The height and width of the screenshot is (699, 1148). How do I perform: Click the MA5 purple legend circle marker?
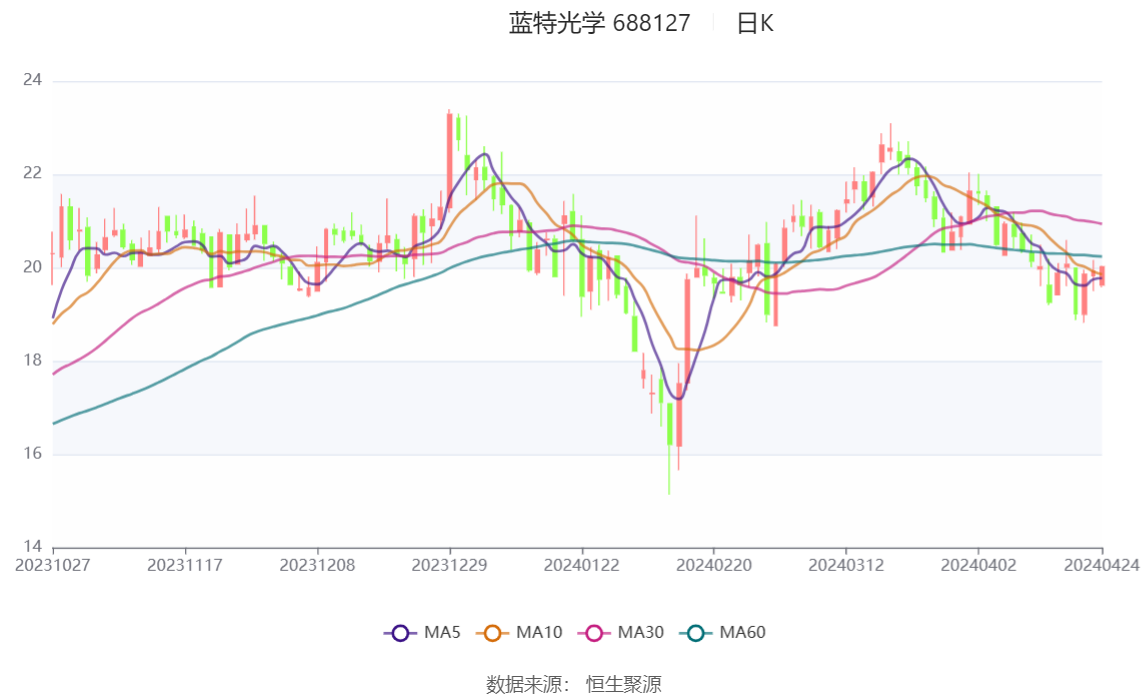pyautogui.click(x=401, y=633)
